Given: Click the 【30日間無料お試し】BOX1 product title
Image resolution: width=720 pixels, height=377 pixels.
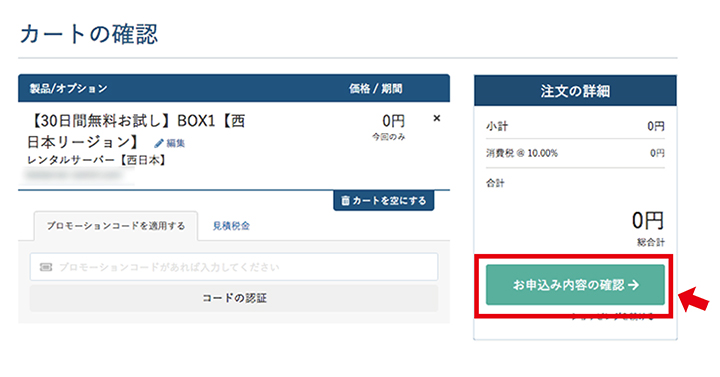Looking at the screenshot, I should click(x=136, y=131).
